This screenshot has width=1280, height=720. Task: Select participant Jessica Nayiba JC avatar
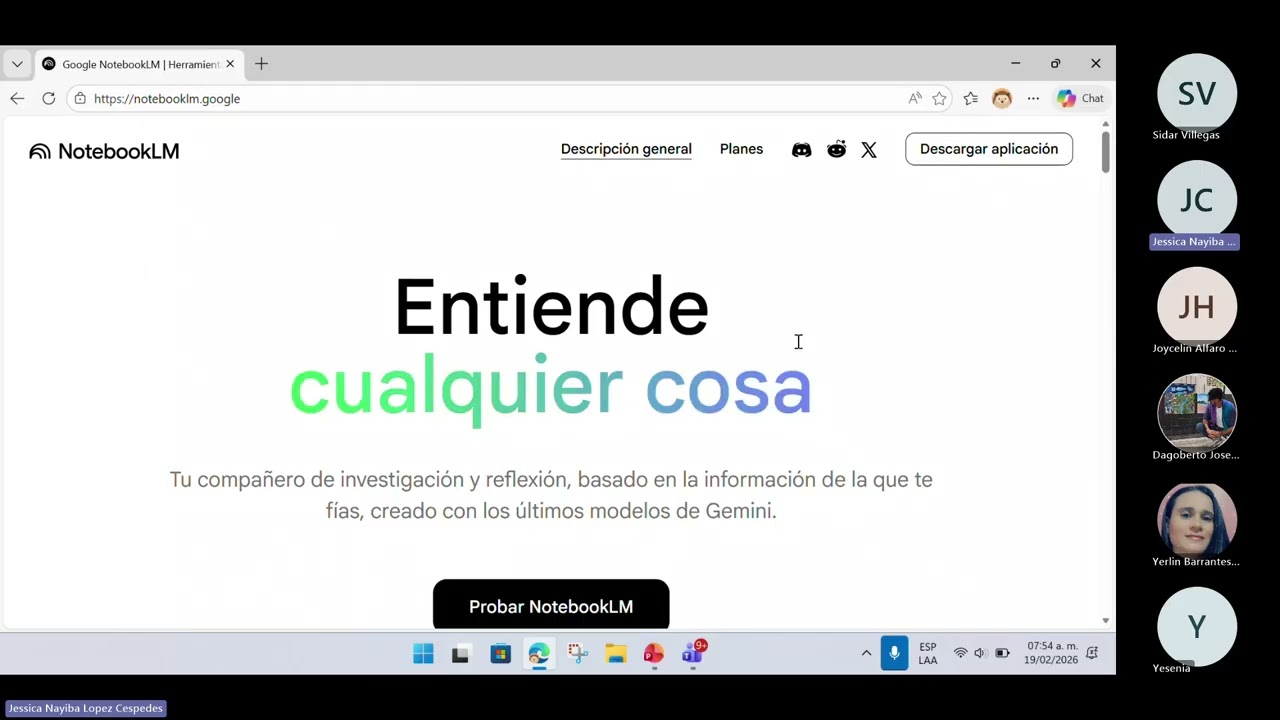pos(1197,200)
